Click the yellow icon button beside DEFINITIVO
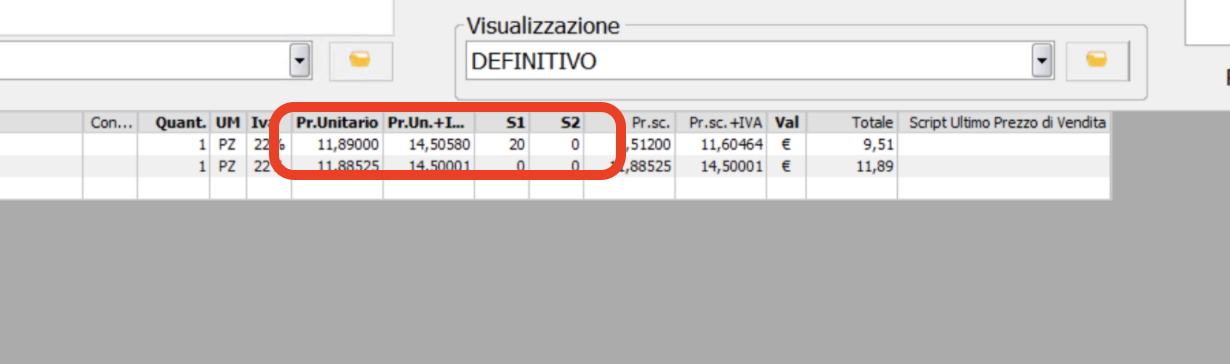The width and height of the screenshot is (1230, 364). click(x=1097, y=62)
